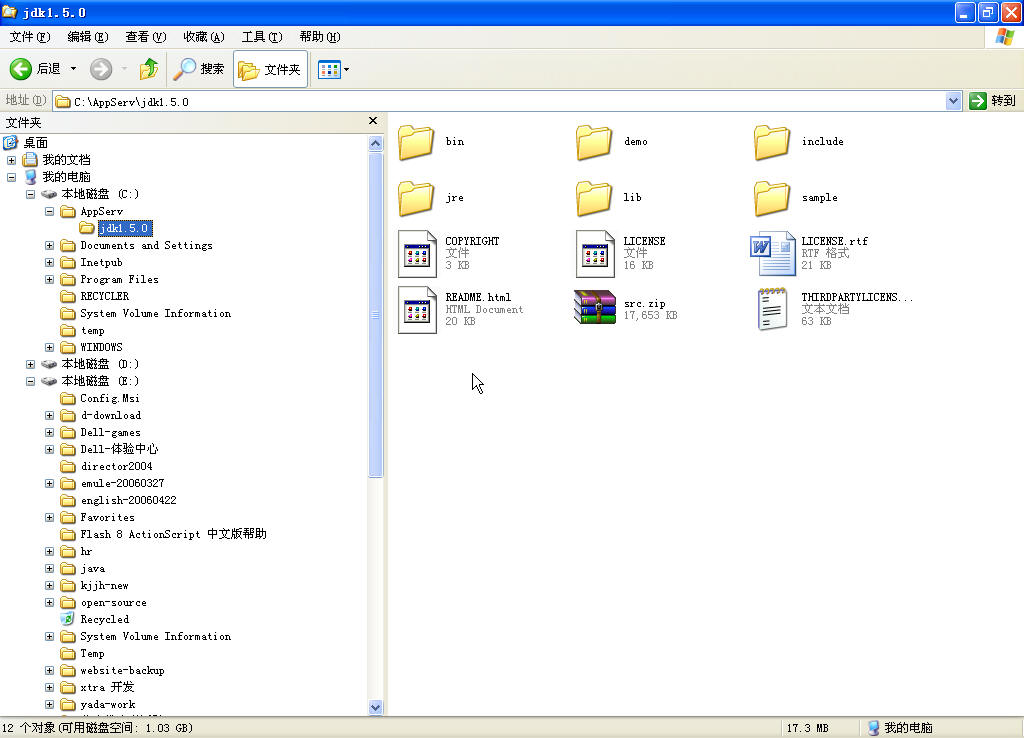Select the d-download folder in tree
1024x738 pixels.
click(110, 415)
